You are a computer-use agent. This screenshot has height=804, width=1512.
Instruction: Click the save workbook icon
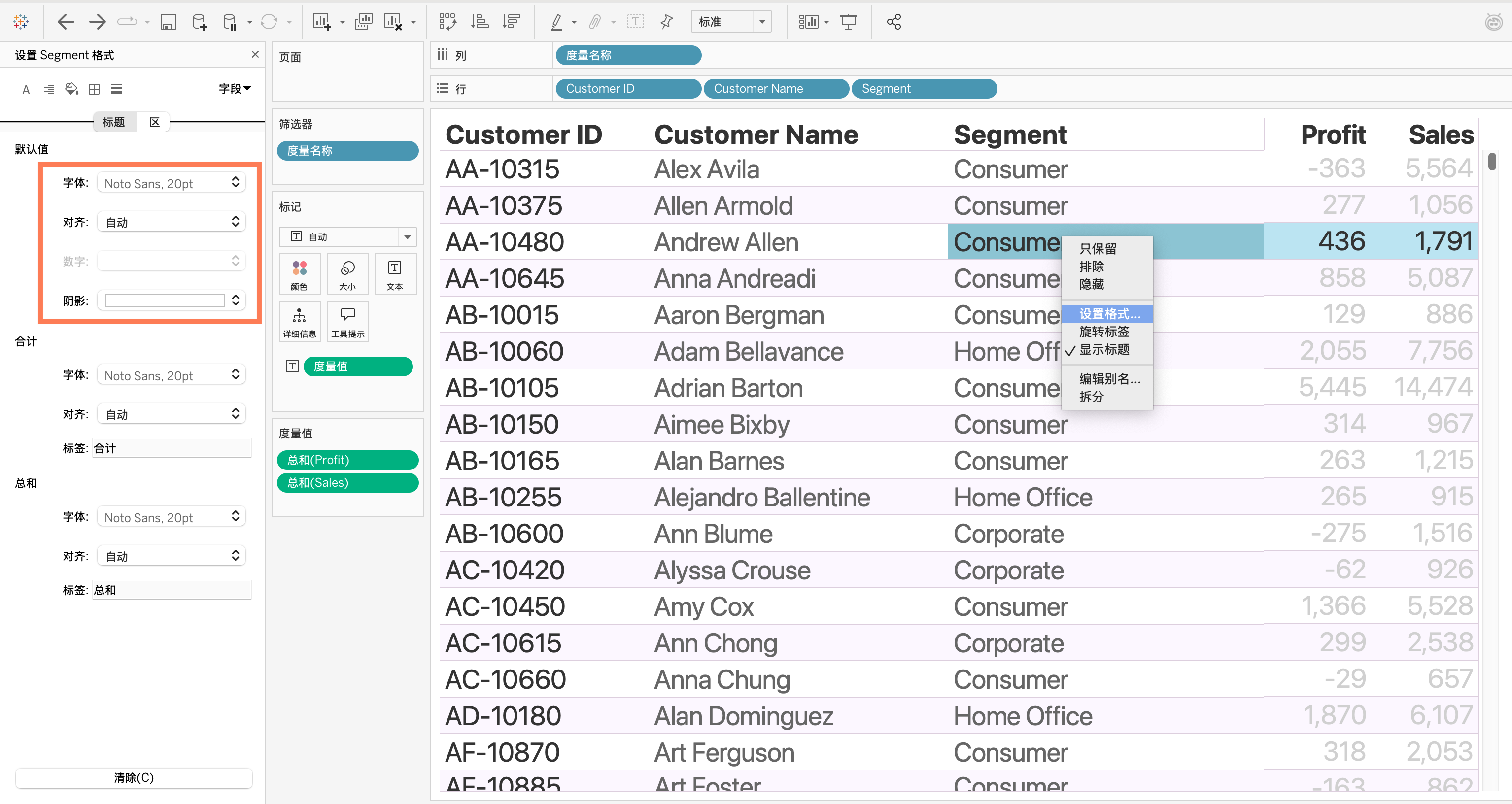click(169, 22)
